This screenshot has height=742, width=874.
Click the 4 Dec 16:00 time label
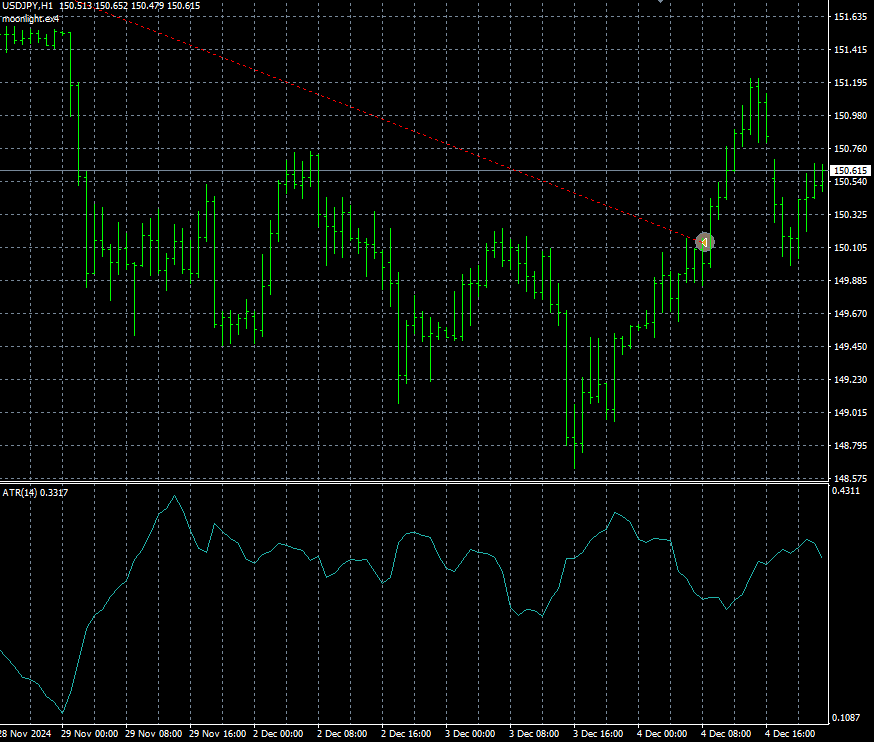pos(790,734)
